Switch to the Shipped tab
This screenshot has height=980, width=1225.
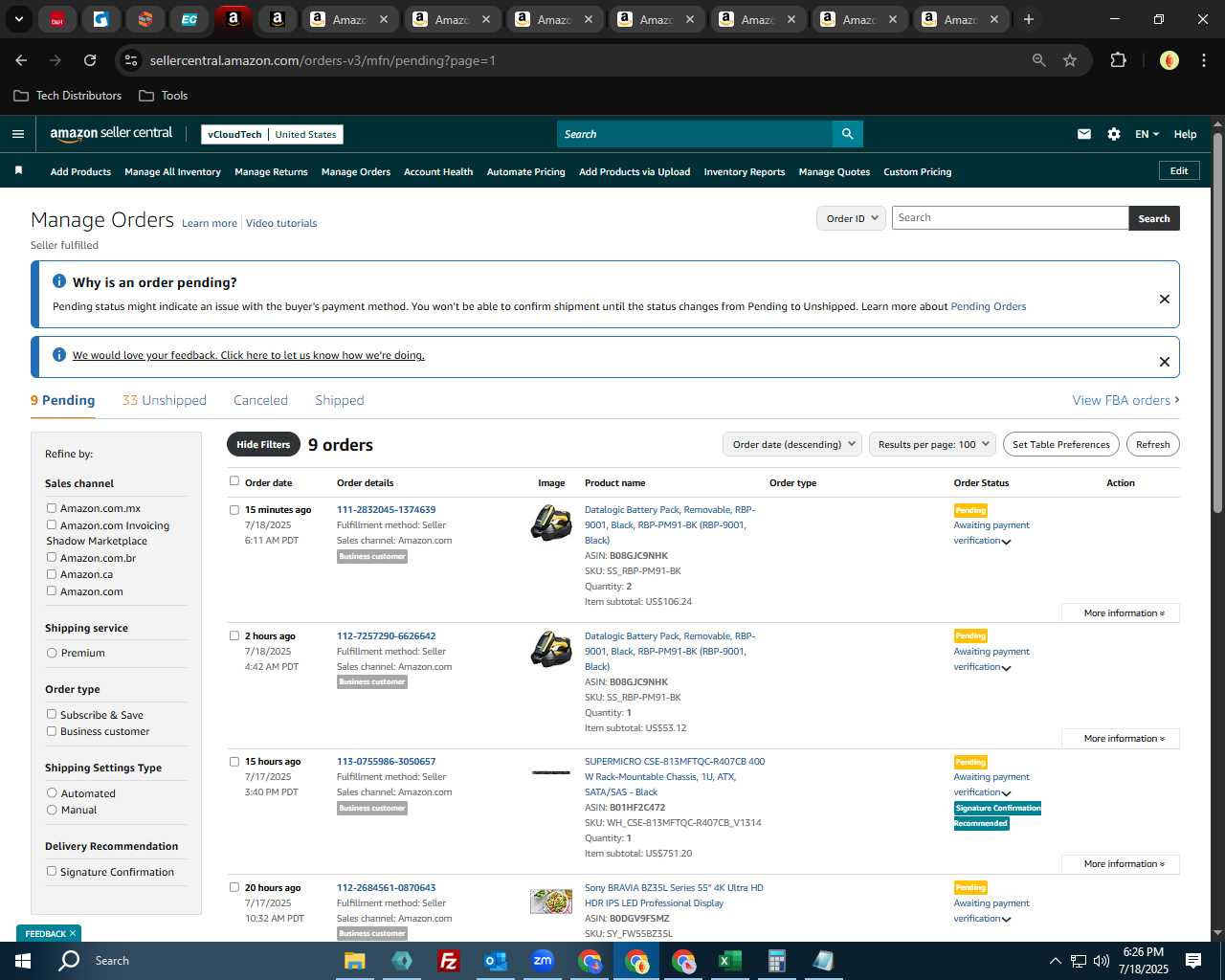coord(340,400)
